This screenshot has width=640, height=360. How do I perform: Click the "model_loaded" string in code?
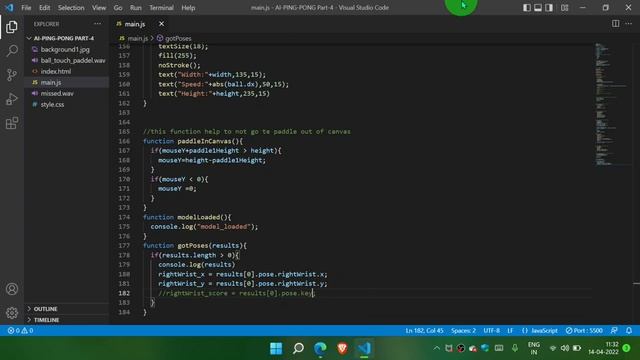(224, 227)
